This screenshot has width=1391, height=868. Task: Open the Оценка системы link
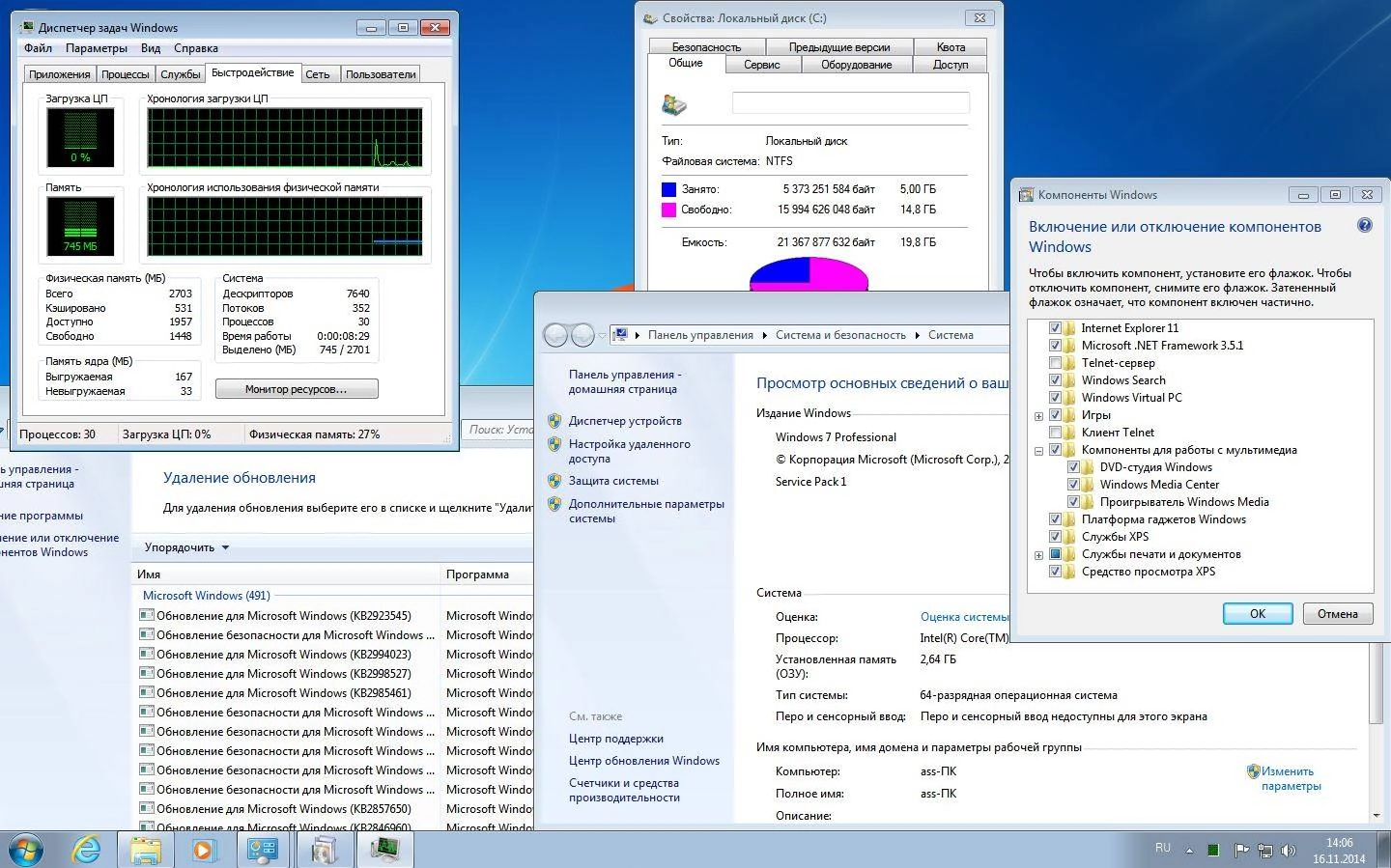[964, 617]
